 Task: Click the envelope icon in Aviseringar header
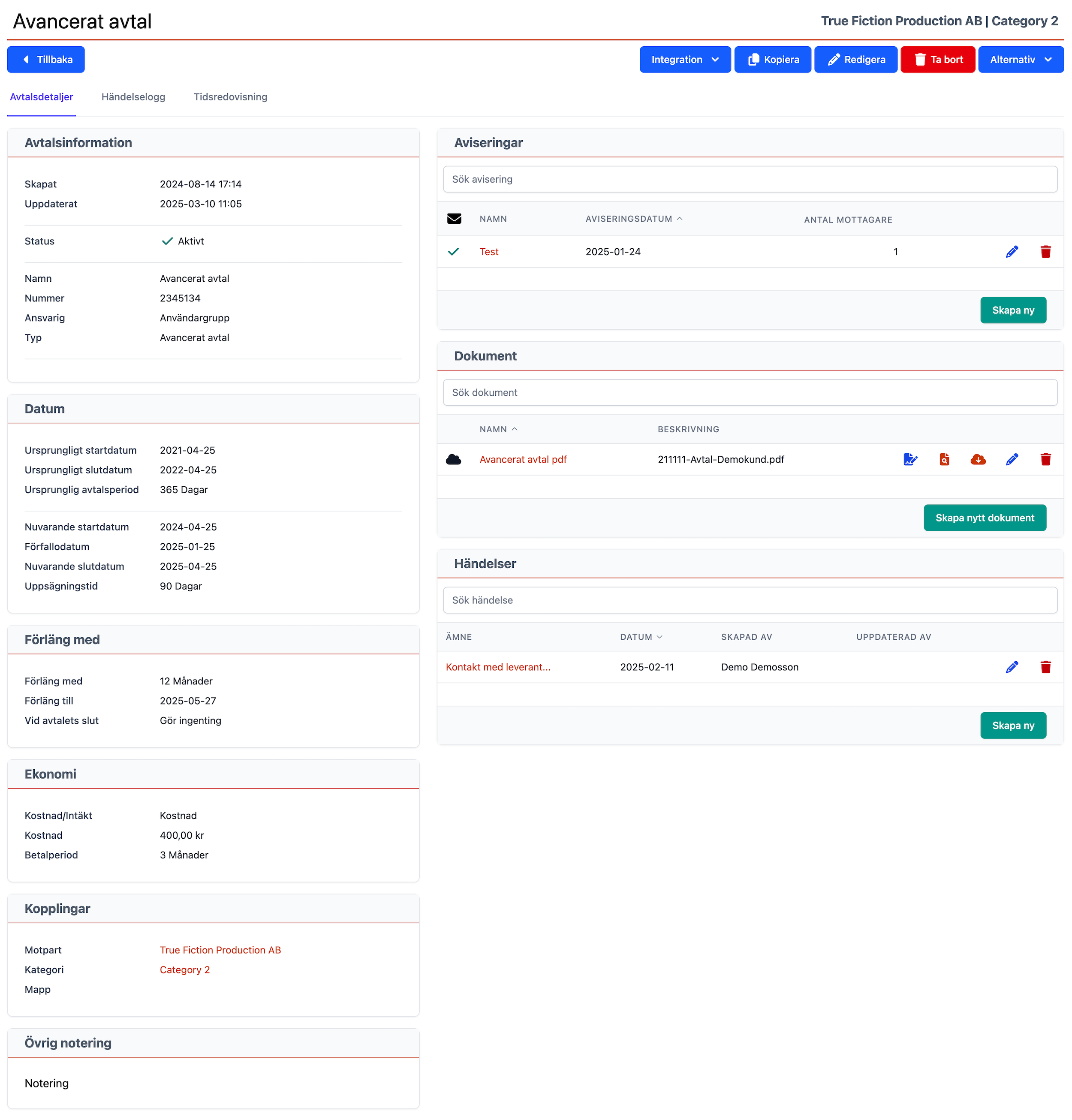(x=454, y=219)
